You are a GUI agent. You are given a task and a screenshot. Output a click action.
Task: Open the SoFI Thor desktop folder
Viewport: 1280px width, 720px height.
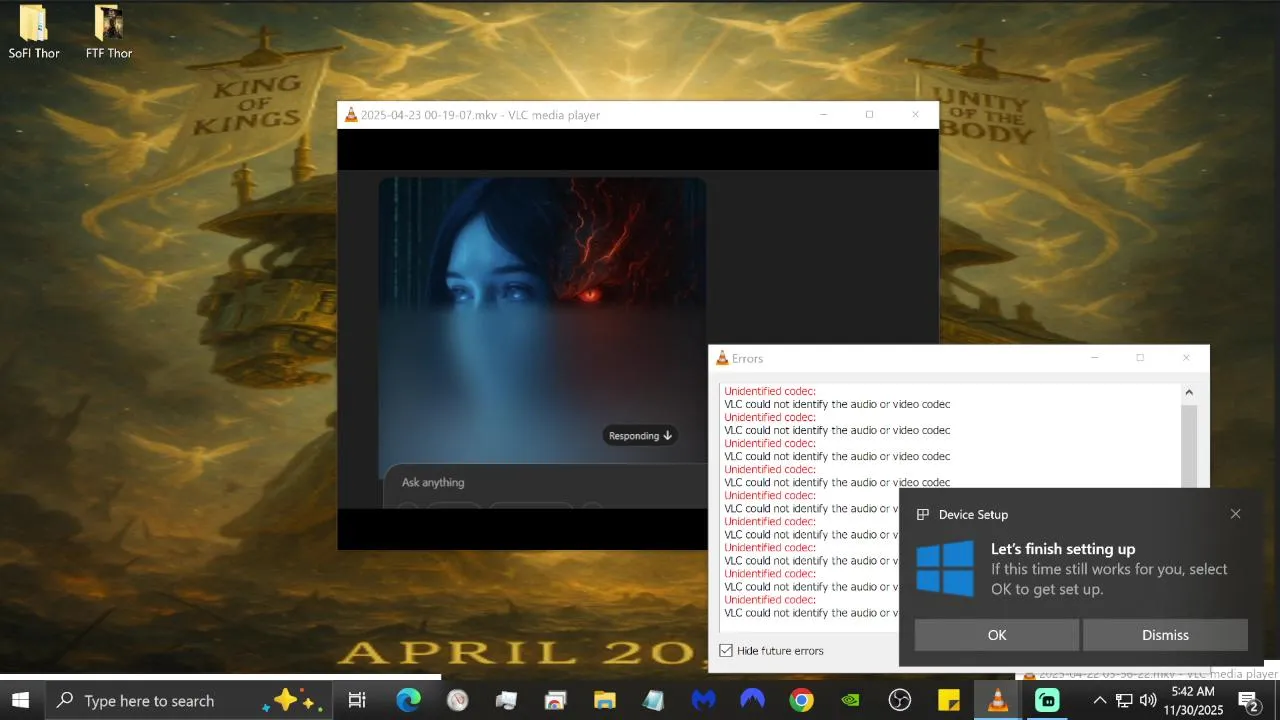[x=34, y=32]
